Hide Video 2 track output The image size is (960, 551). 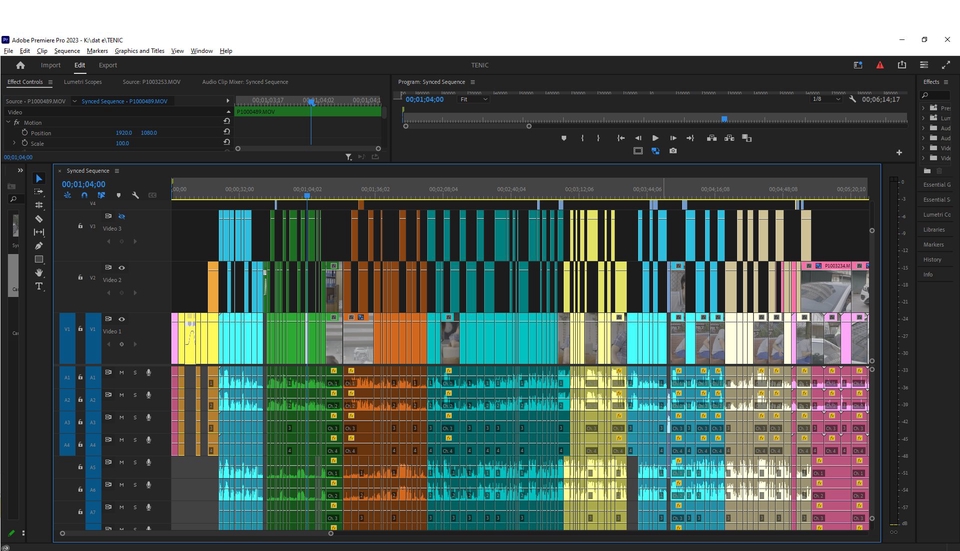point(122,268)
